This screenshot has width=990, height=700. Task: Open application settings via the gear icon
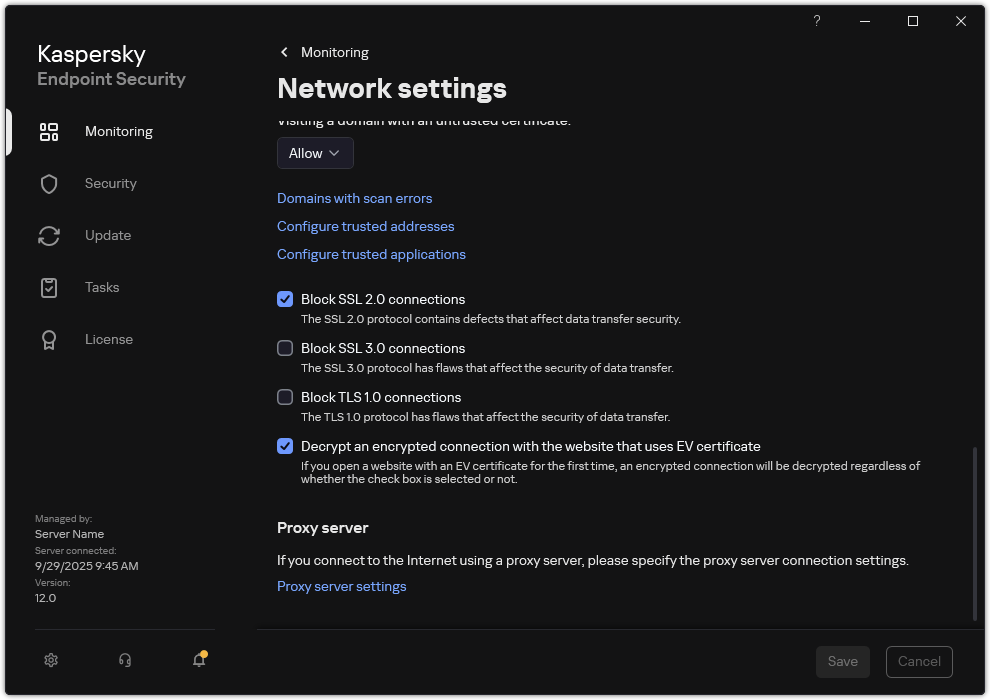point(51,660)
